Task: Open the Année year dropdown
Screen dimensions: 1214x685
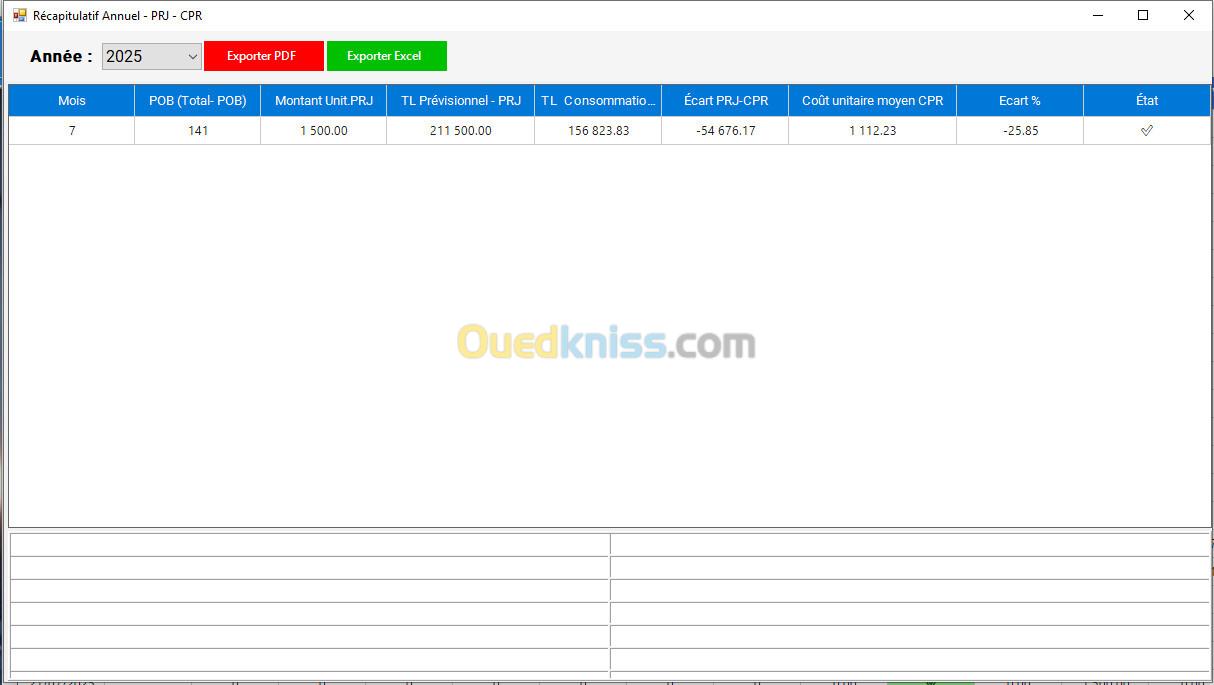Action: coord(152,57)
